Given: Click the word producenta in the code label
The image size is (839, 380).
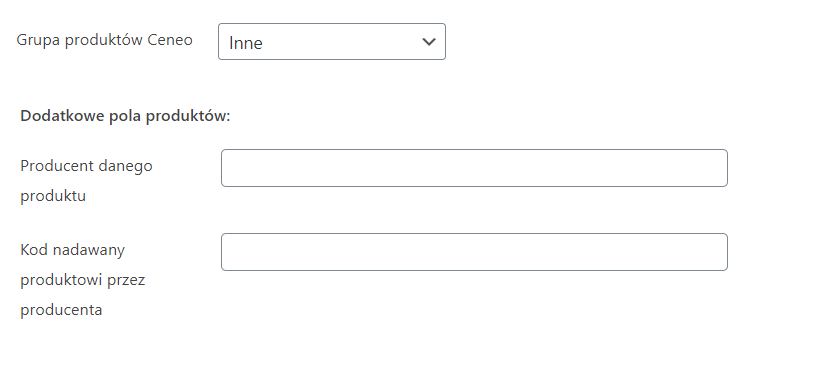Looking at the screenshot, I should 61,310.
